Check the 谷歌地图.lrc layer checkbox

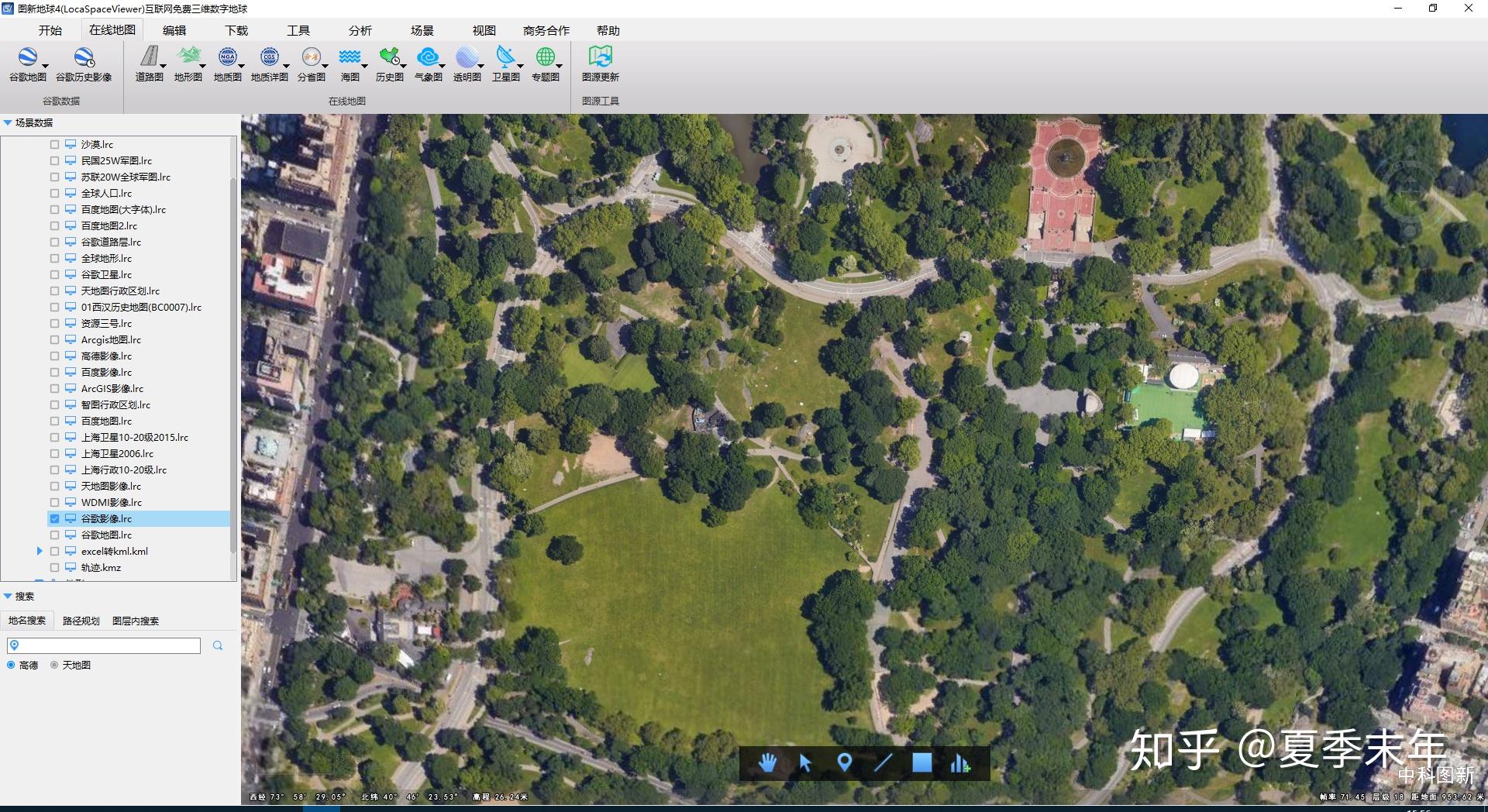pyautogui.click(x=54, y=535)
